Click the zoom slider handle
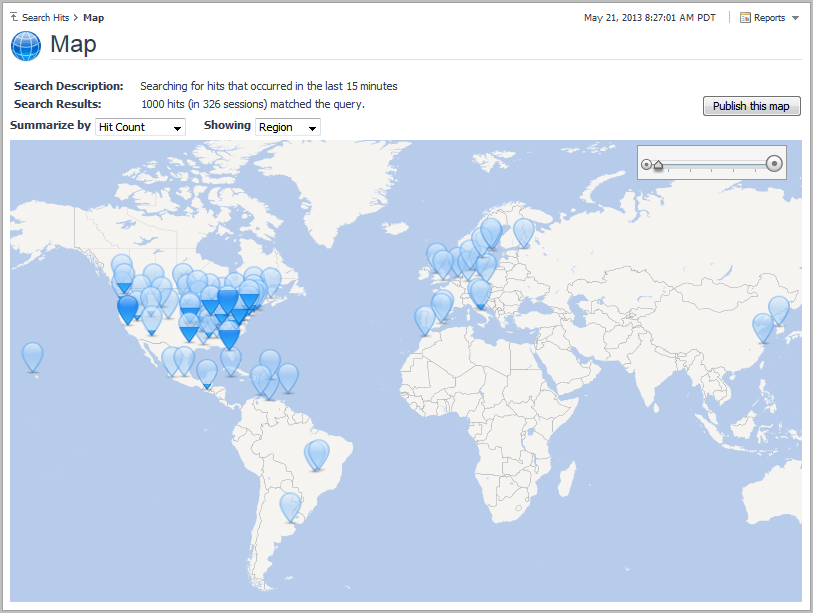The height and width of the screenshot is (613, 813). tap(658, 165)
